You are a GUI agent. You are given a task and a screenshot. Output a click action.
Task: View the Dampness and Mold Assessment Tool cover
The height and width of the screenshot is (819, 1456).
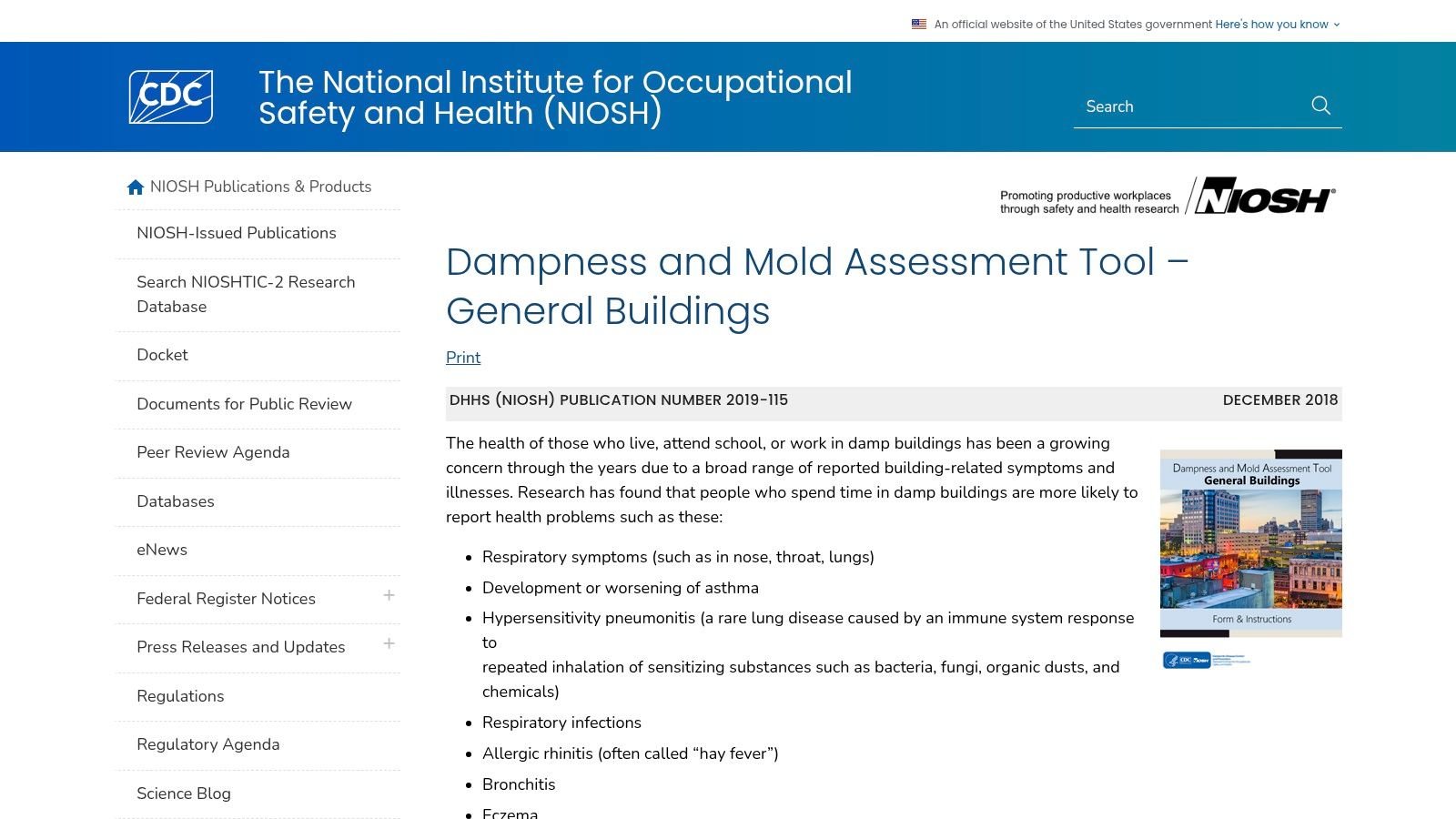(x=1250, y=543)
